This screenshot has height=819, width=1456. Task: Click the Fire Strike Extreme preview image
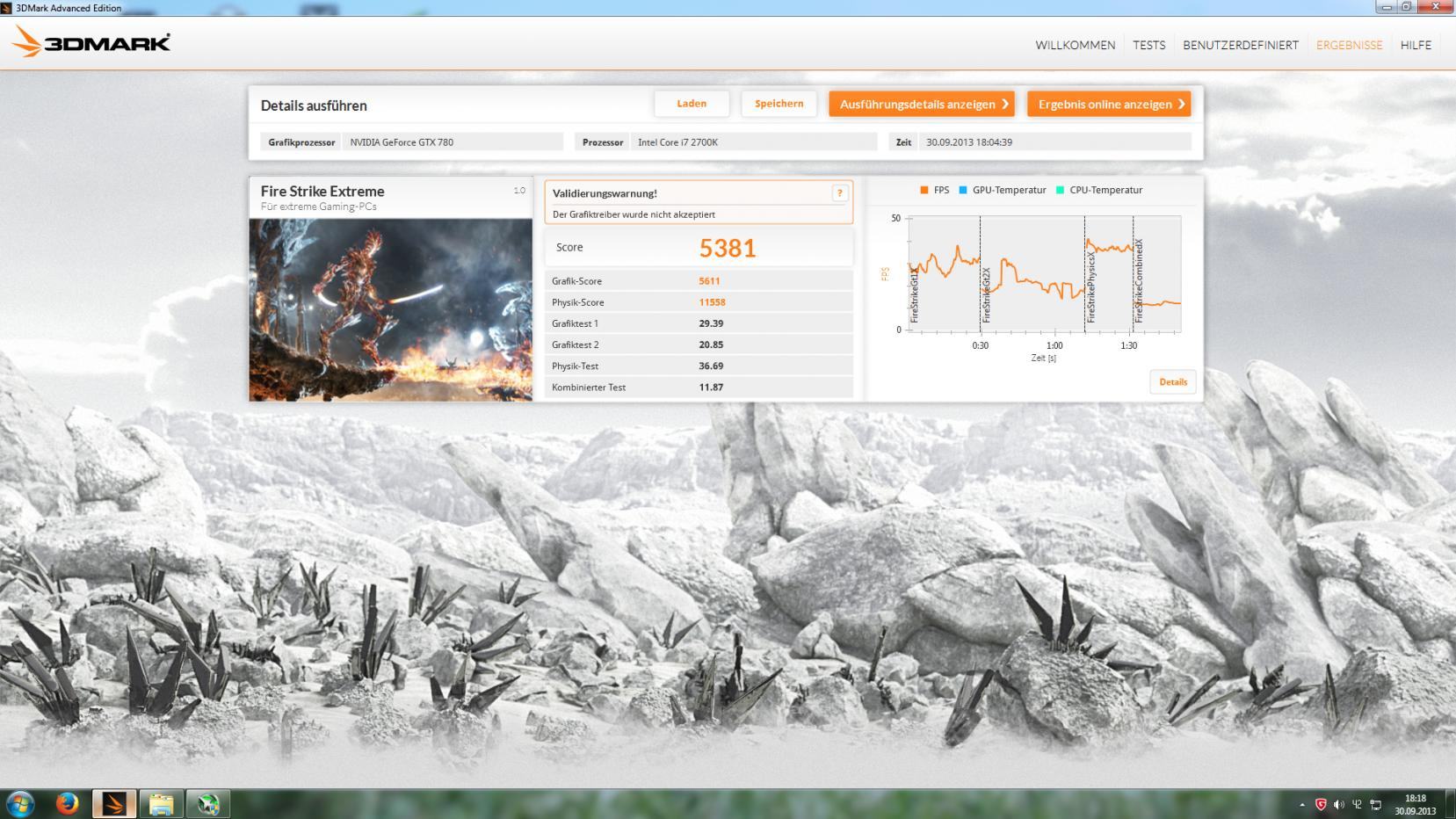click(391, 309)
